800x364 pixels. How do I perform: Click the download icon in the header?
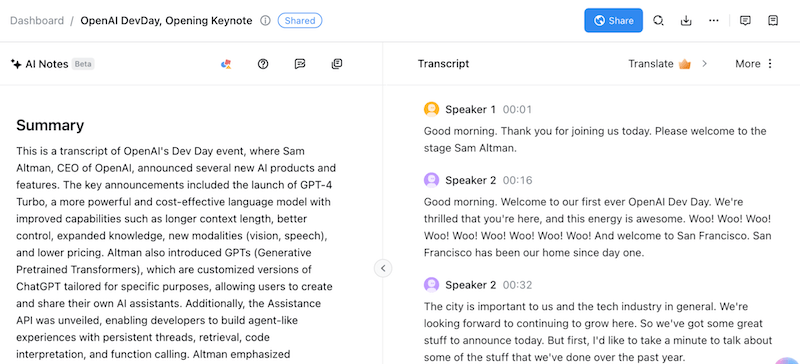(x=686, y=20)
